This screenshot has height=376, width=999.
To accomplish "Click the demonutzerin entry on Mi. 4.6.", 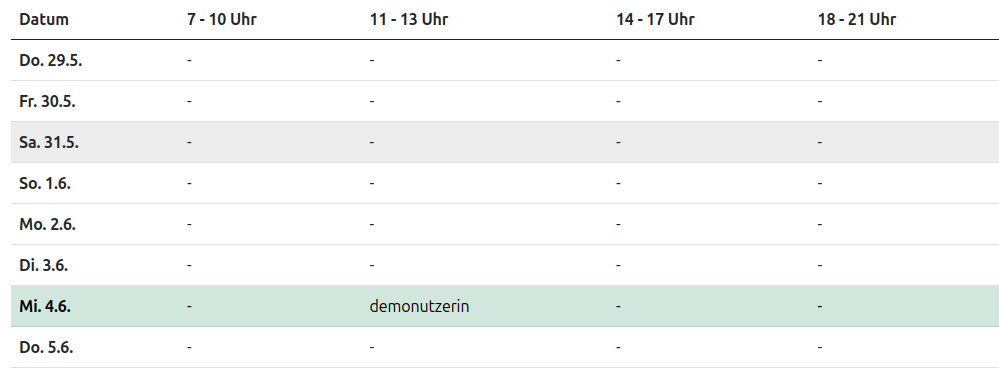I will (x=419, y=307).
